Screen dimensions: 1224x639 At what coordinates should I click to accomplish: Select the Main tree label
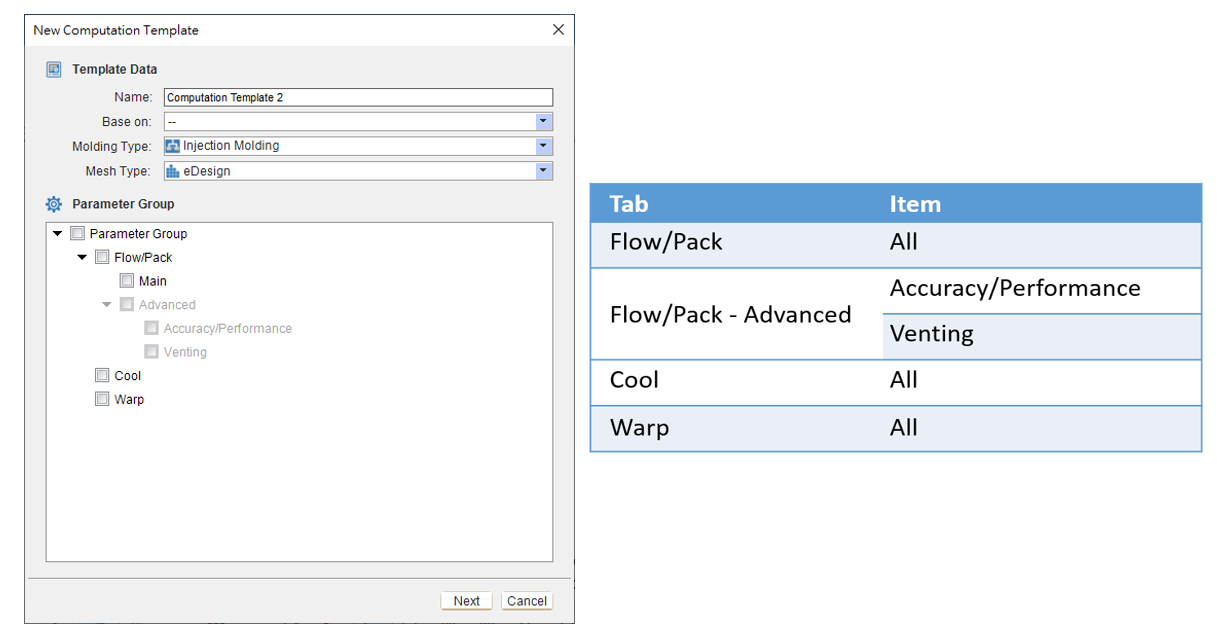pos(153,281)
